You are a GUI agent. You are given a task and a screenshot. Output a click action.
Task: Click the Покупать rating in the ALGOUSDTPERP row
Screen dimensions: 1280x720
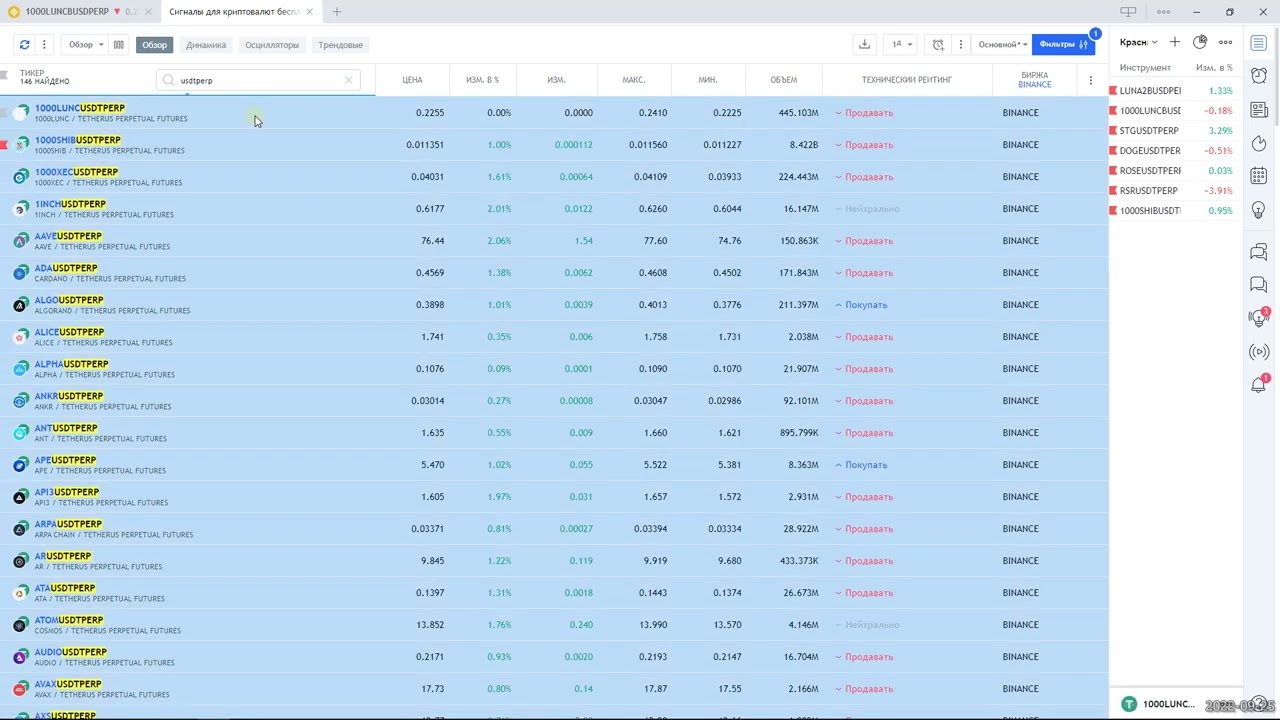coord(866,305)
